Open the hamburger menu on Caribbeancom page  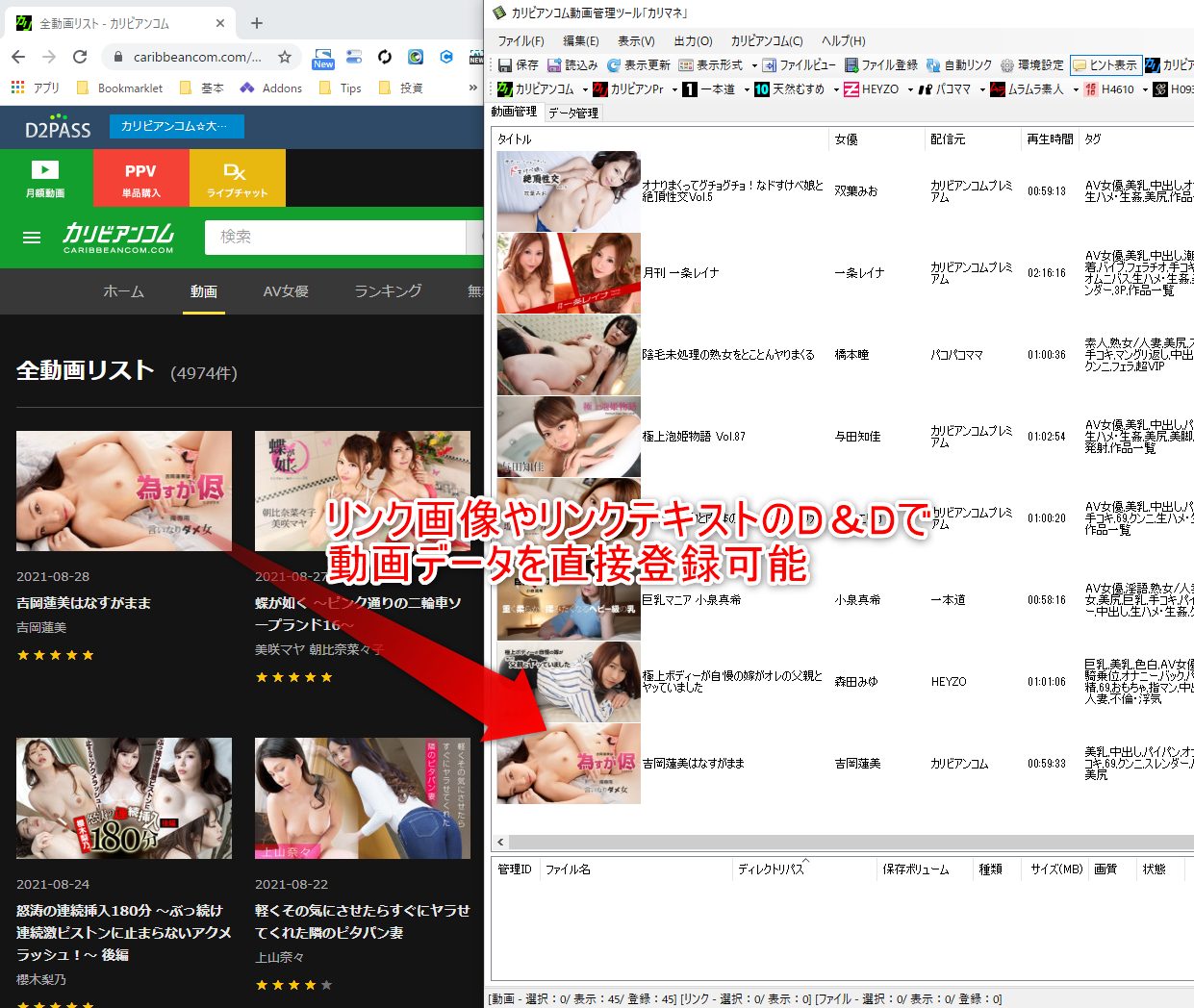click(32, 238)
